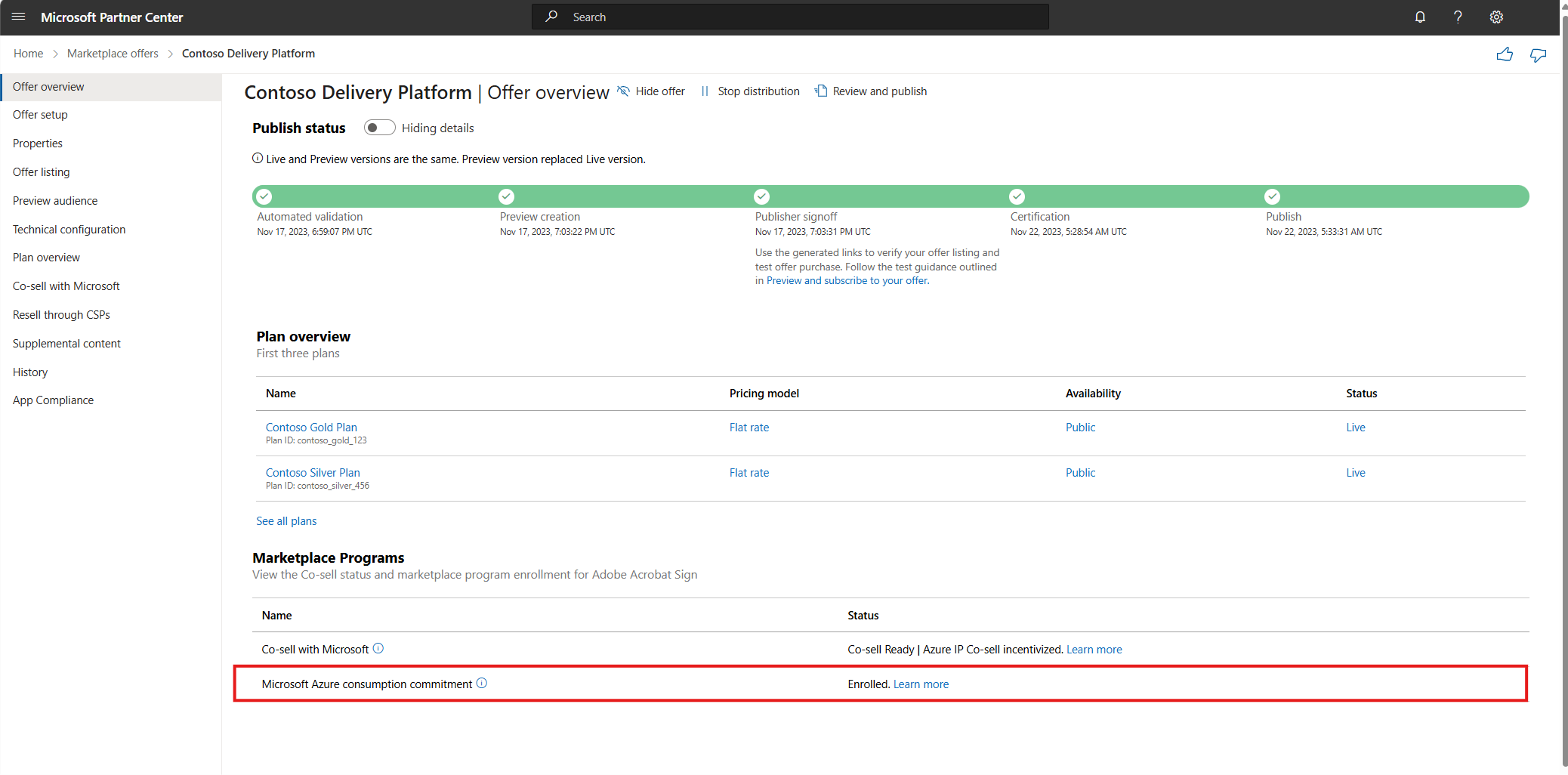1568x775 pixels.
Task: Open Preview and subscribe to your offer link
Action: 847,280
